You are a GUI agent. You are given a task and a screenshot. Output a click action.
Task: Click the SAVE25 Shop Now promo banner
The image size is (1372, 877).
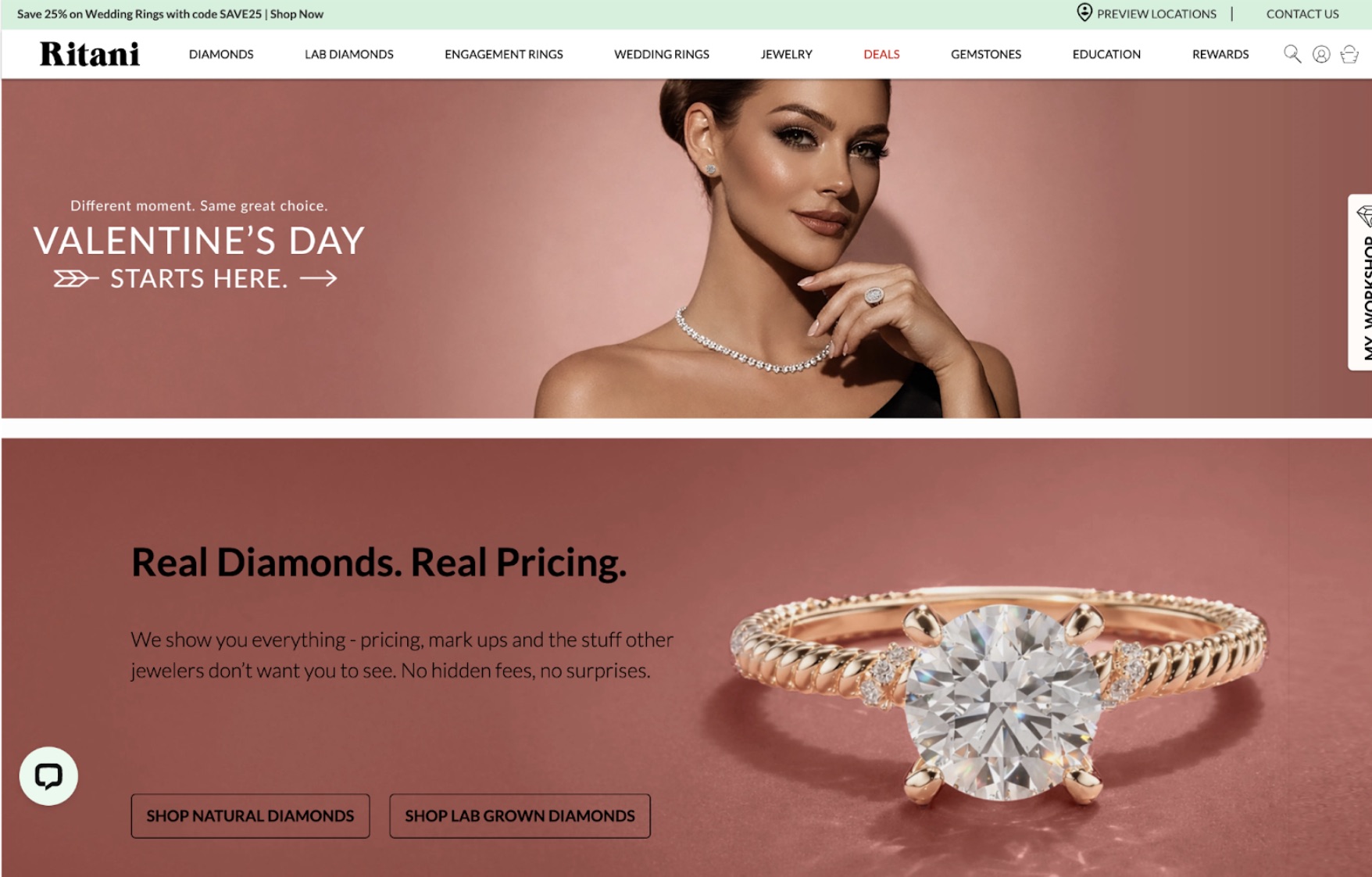[x=170, y=14]
